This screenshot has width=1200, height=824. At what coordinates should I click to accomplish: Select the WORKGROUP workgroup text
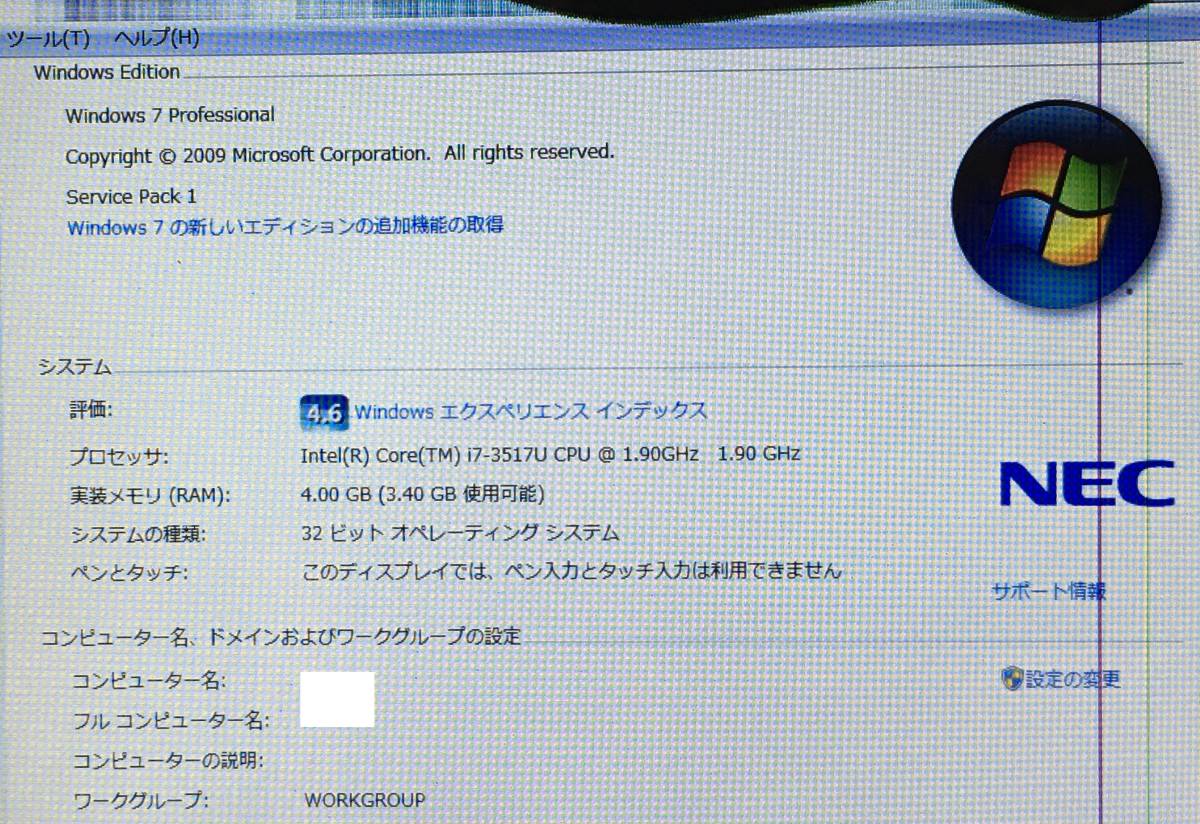pyautogui.click(x=363, y=799)
